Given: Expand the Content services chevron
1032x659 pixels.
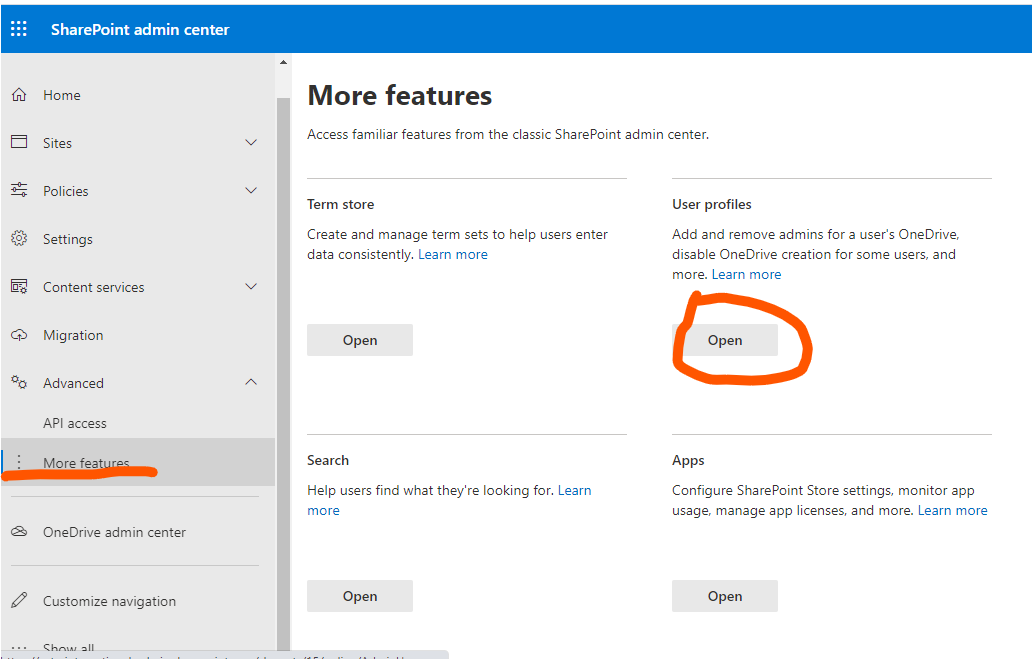Looking at the screenshot, I should (251, 286).
